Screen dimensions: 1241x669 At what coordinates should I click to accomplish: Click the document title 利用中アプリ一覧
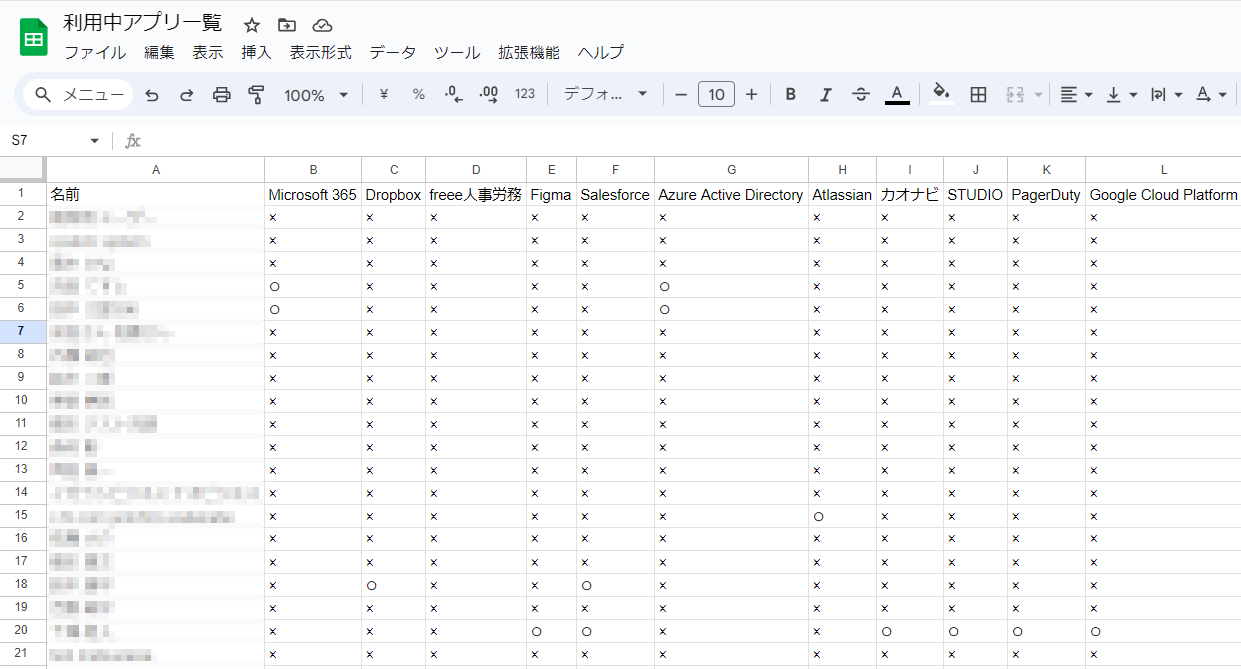point(143,24)
